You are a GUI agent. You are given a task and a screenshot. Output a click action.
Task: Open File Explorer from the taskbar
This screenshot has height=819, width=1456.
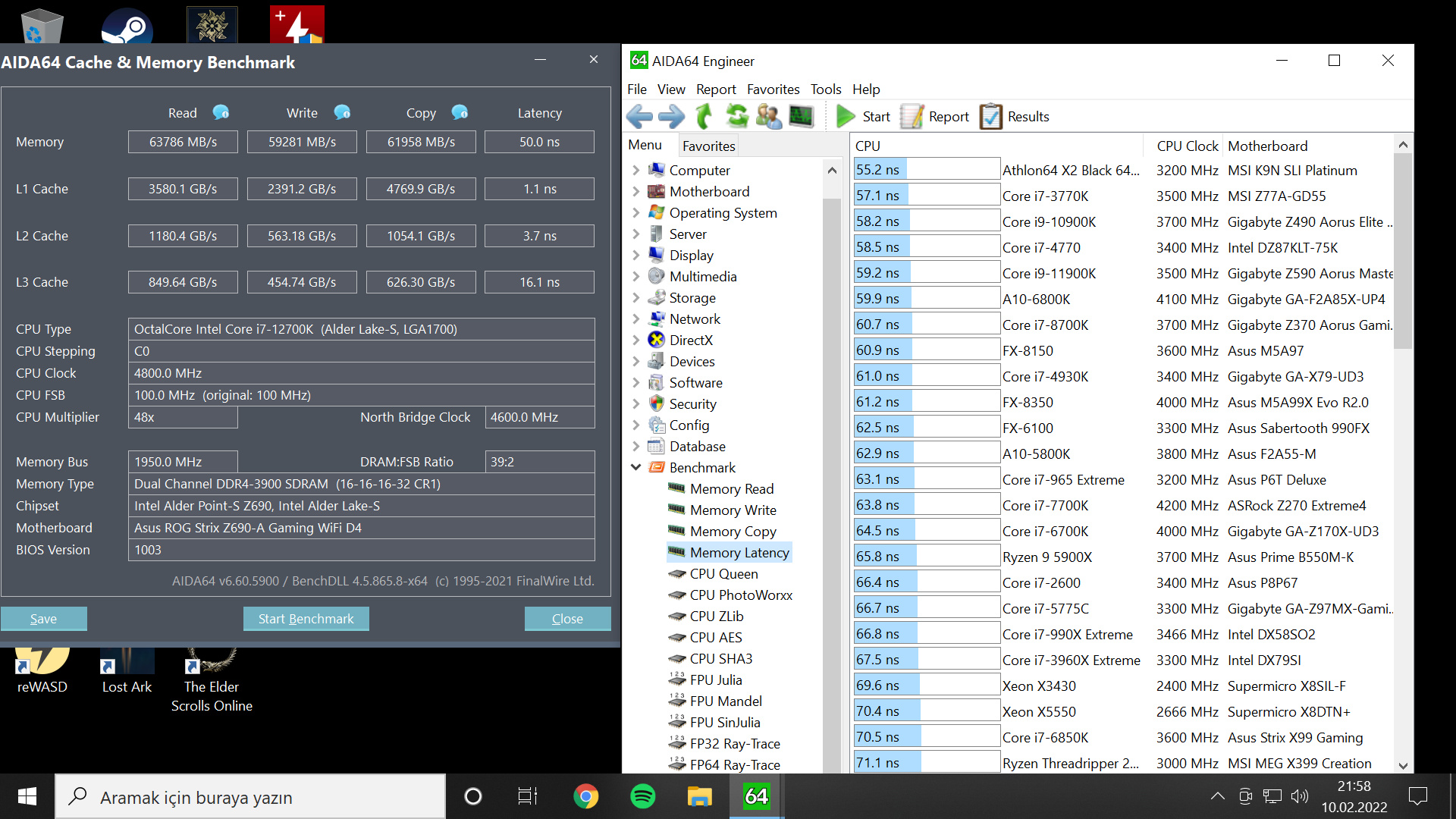point(699,796)
